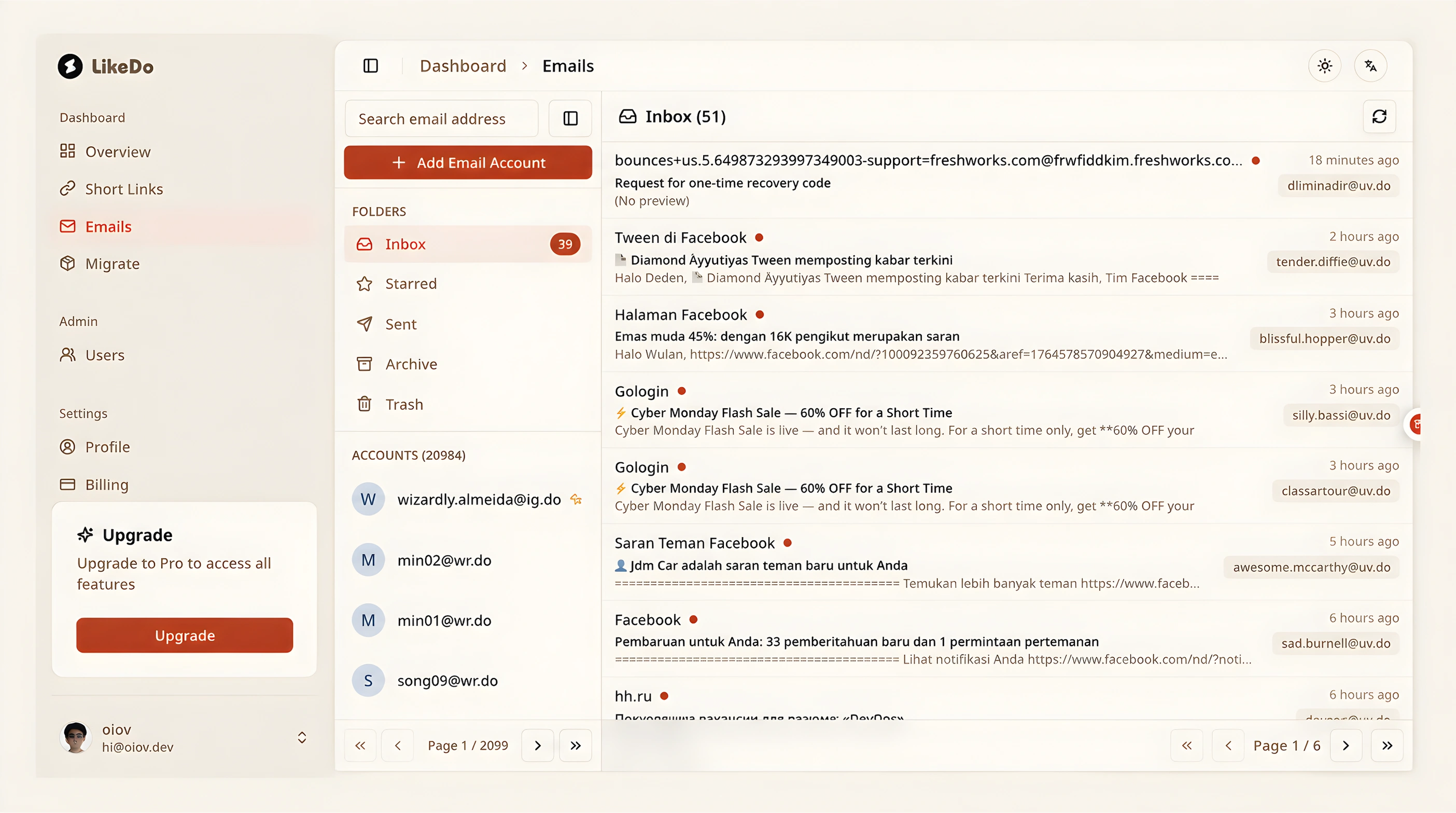This screenshot has height=813, width=1456.
Task: Open the language translate icon
Action: click(1370, 65)
